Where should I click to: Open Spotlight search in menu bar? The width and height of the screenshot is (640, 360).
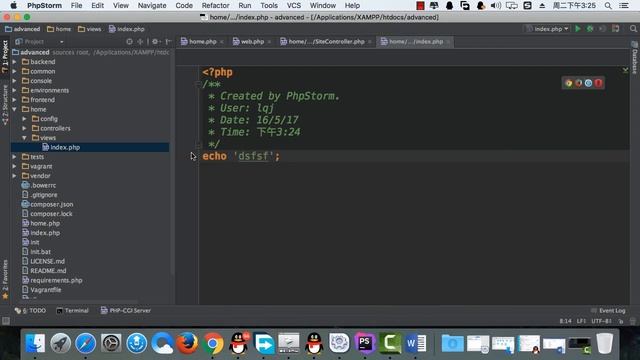click(x=608, y=6)
